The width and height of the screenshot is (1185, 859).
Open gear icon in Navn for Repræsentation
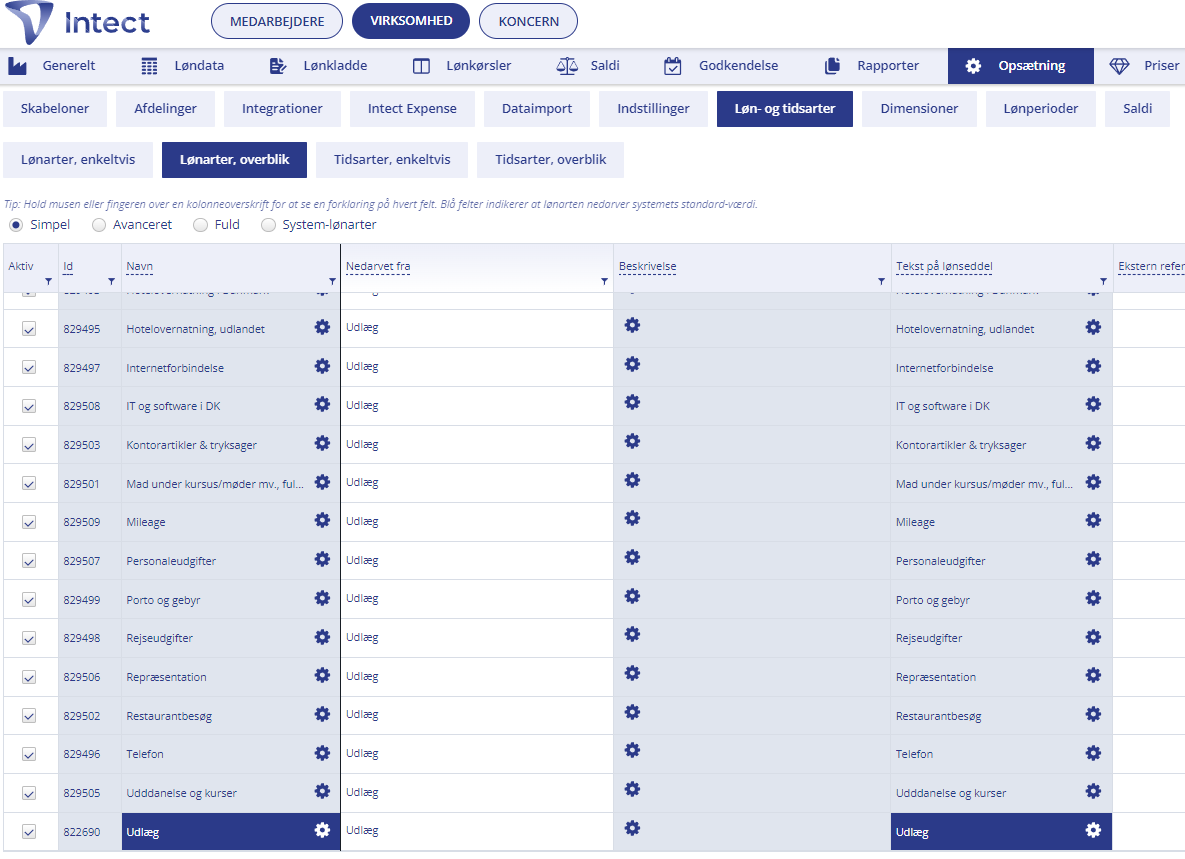(x=322, y=675)
